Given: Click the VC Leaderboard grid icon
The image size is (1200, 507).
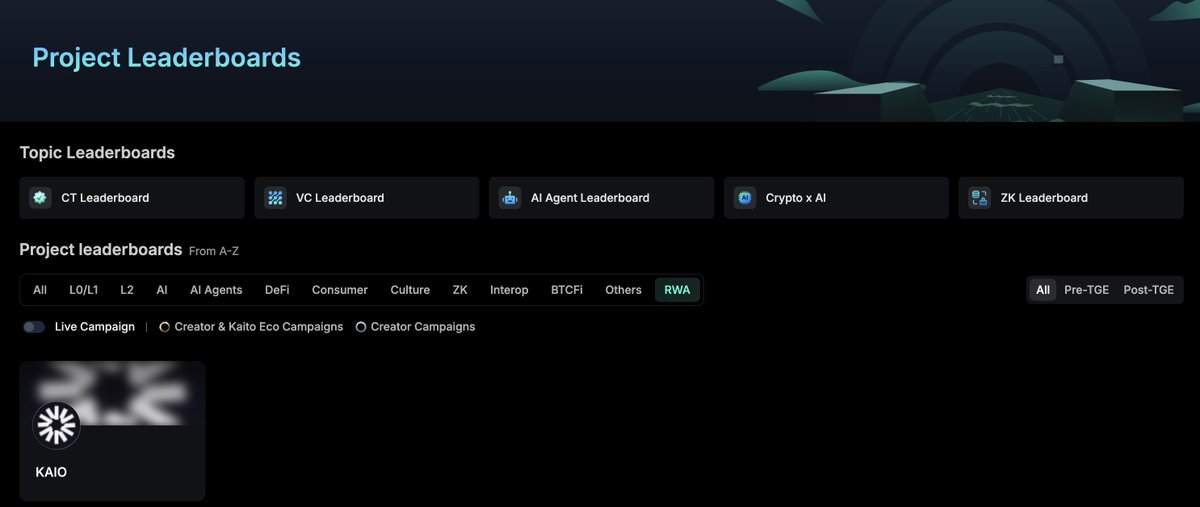Looking at the screenshot, I should coord(275,198).
